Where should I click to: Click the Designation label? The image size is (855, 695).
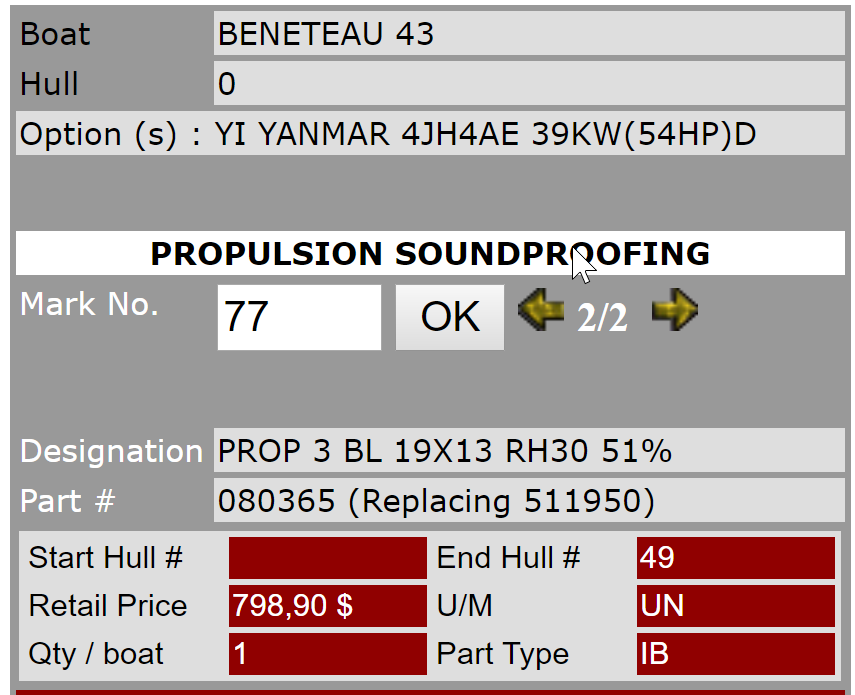click(111, 451)
